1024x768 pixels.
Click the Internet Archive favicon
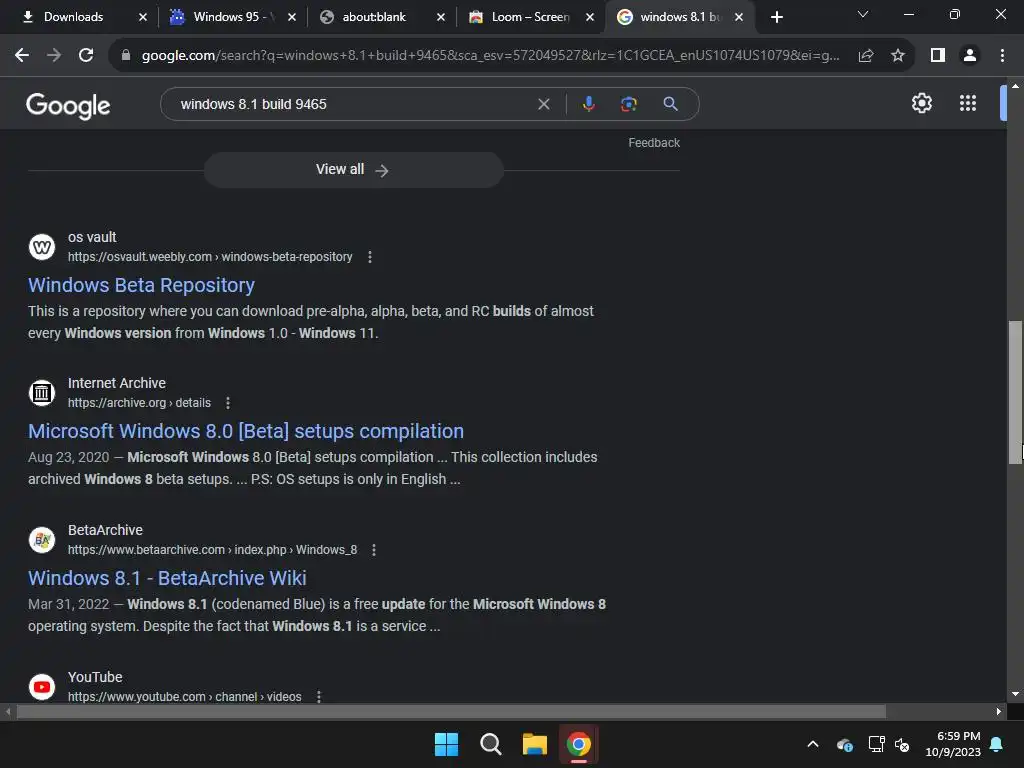[x=42, y=393]
